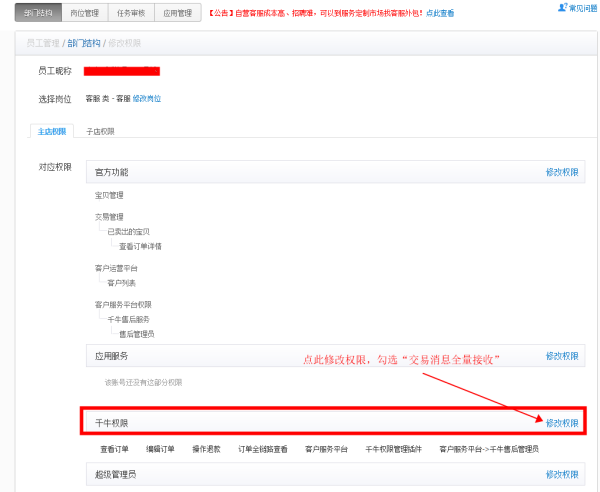Switch to the 岗位管理 tab
Screen dimensions: 600x492
(x=86, y=13)
